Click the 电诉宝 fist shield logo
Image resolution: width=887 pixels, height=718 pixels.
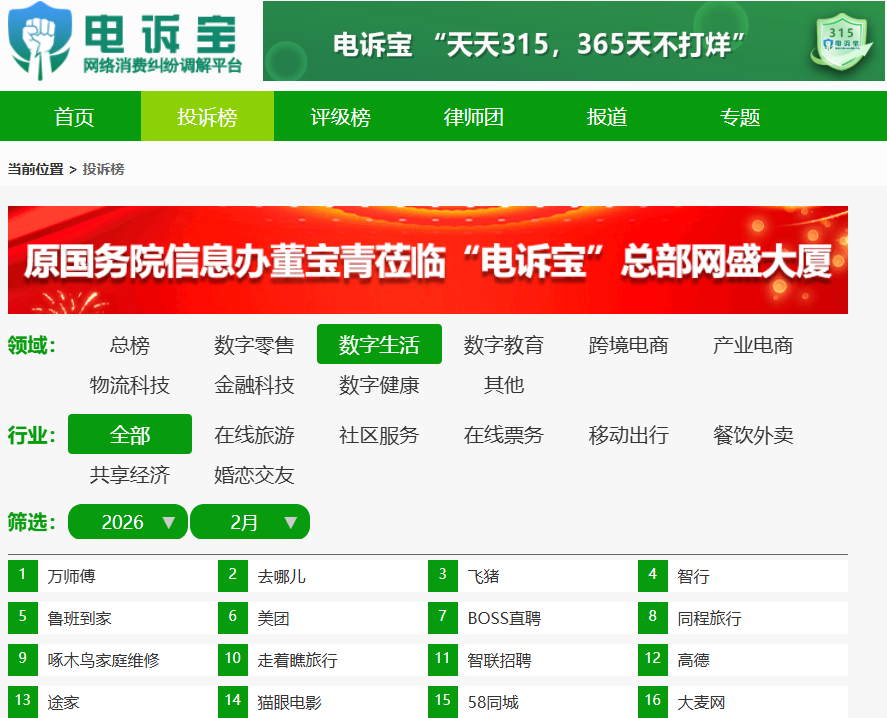point(40,41)
